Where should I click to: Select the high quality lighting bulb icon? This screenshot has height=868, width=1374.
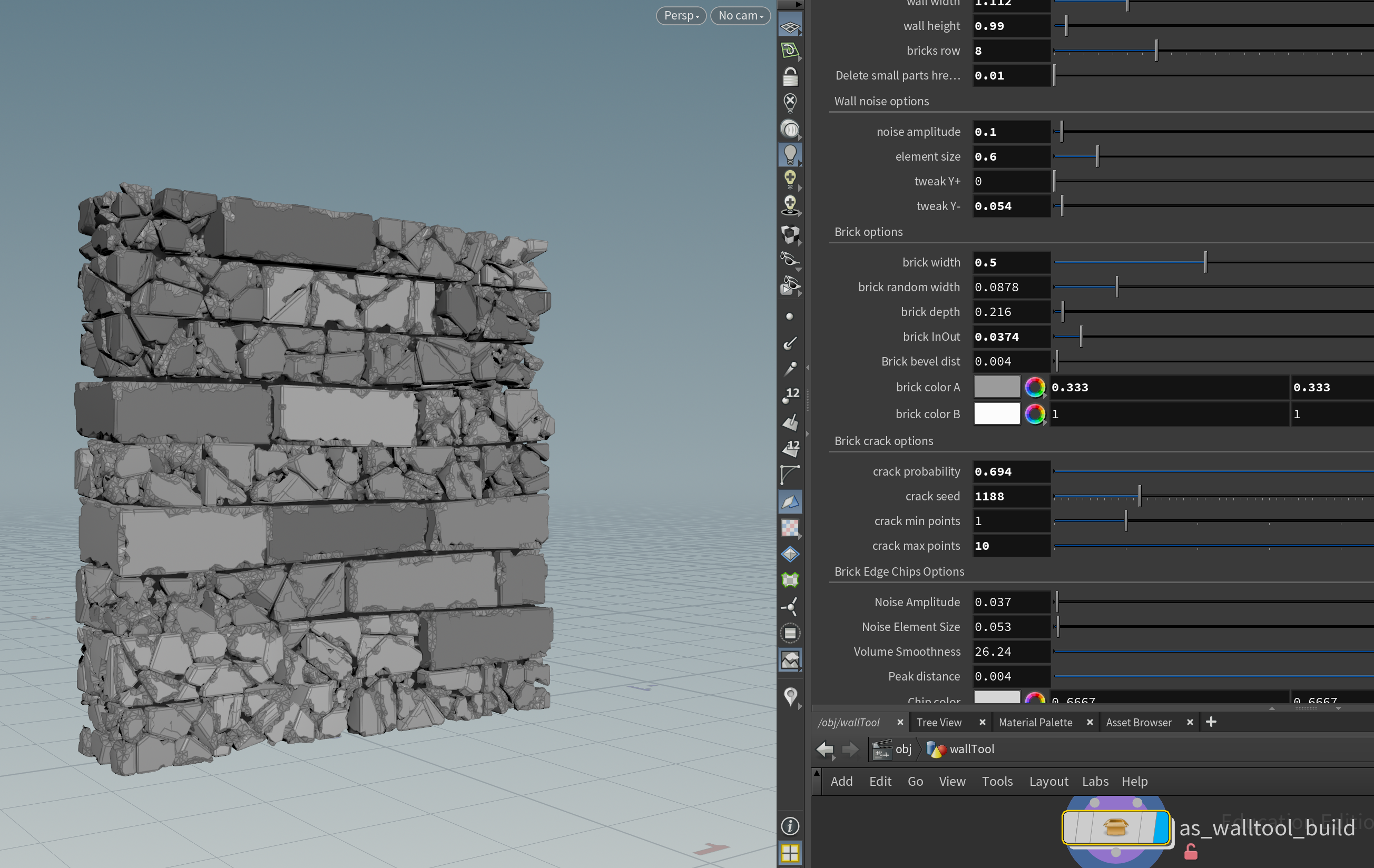[x=790, y=180]
